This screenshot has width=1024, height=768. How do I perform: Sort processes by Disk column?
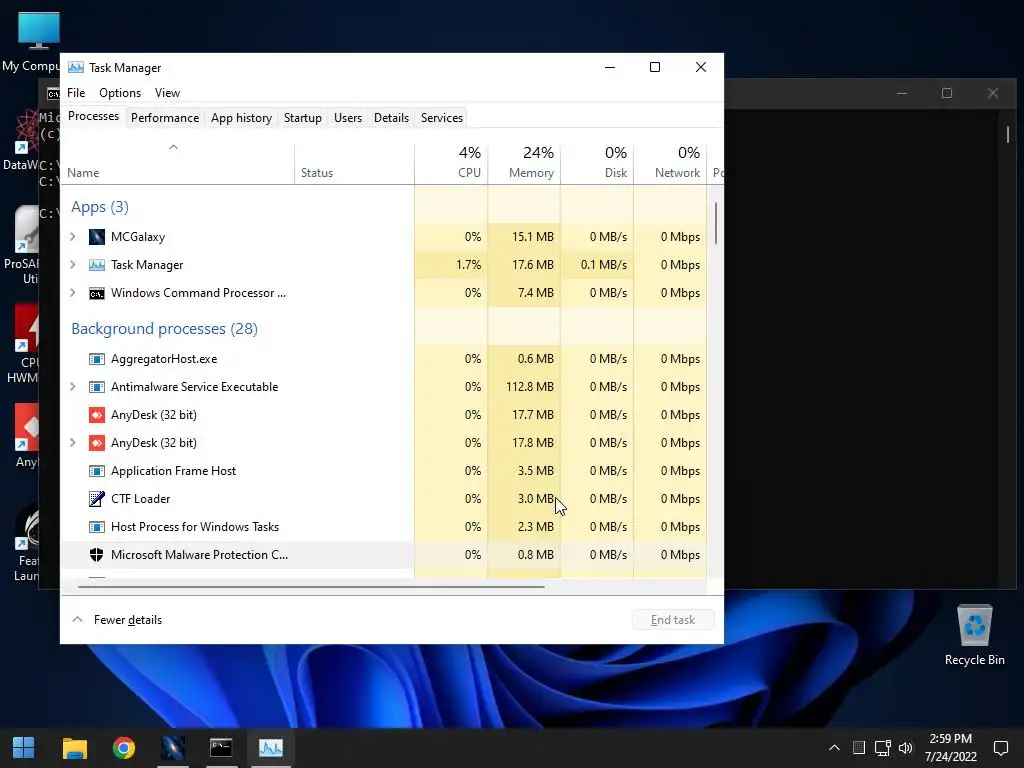(597, 161)
